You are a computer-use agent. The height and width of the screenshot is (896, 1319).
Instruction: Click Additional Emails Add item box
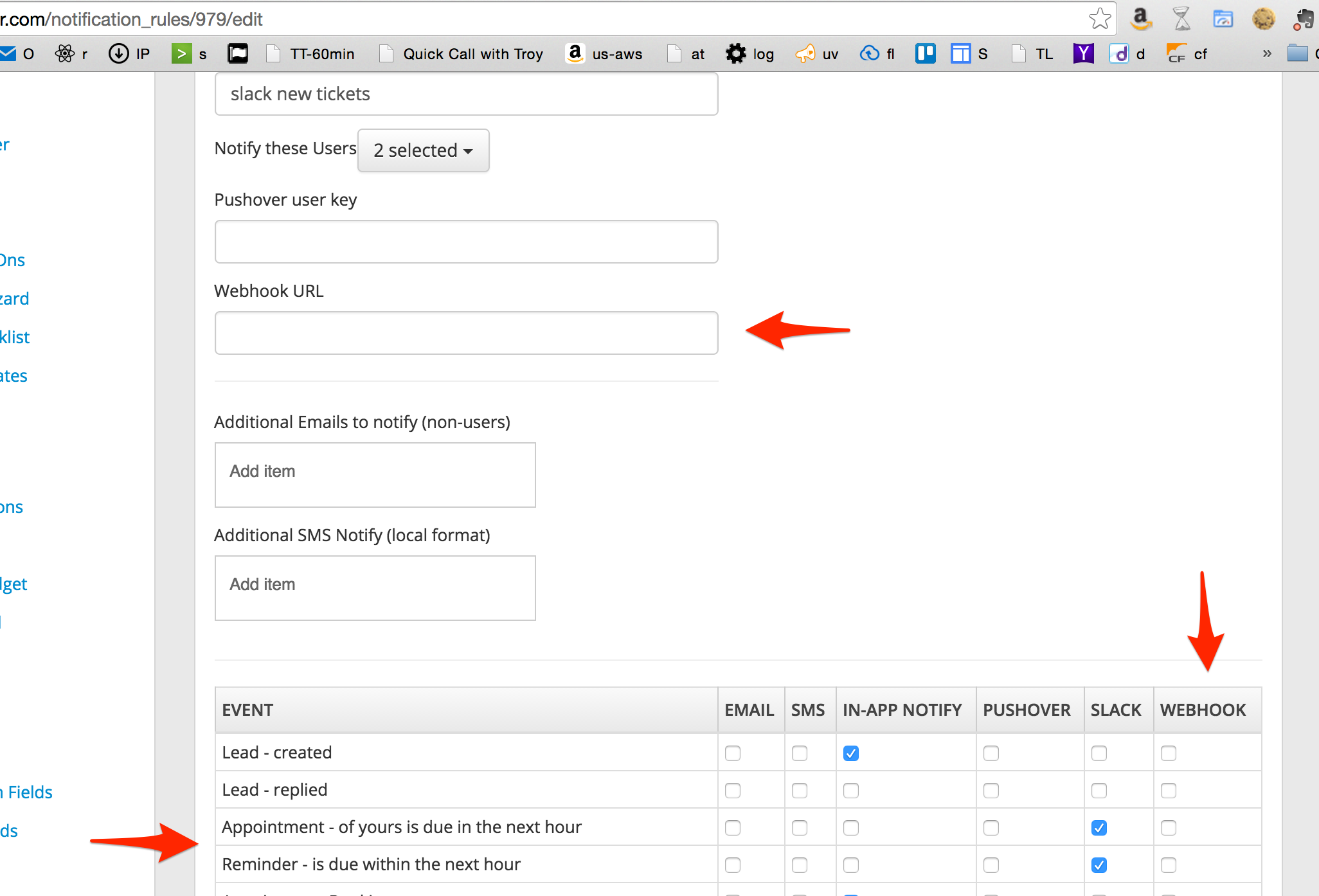tap(375, 474)
